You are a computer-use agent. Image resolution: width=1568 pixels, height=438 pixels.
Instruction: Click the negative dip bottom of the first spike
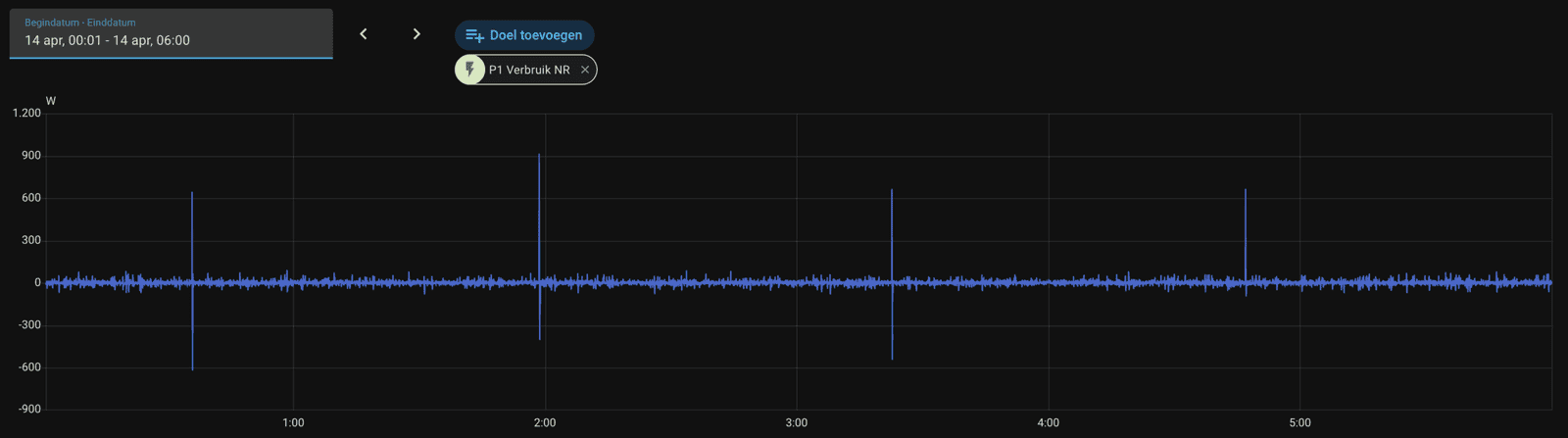[192, 368]
